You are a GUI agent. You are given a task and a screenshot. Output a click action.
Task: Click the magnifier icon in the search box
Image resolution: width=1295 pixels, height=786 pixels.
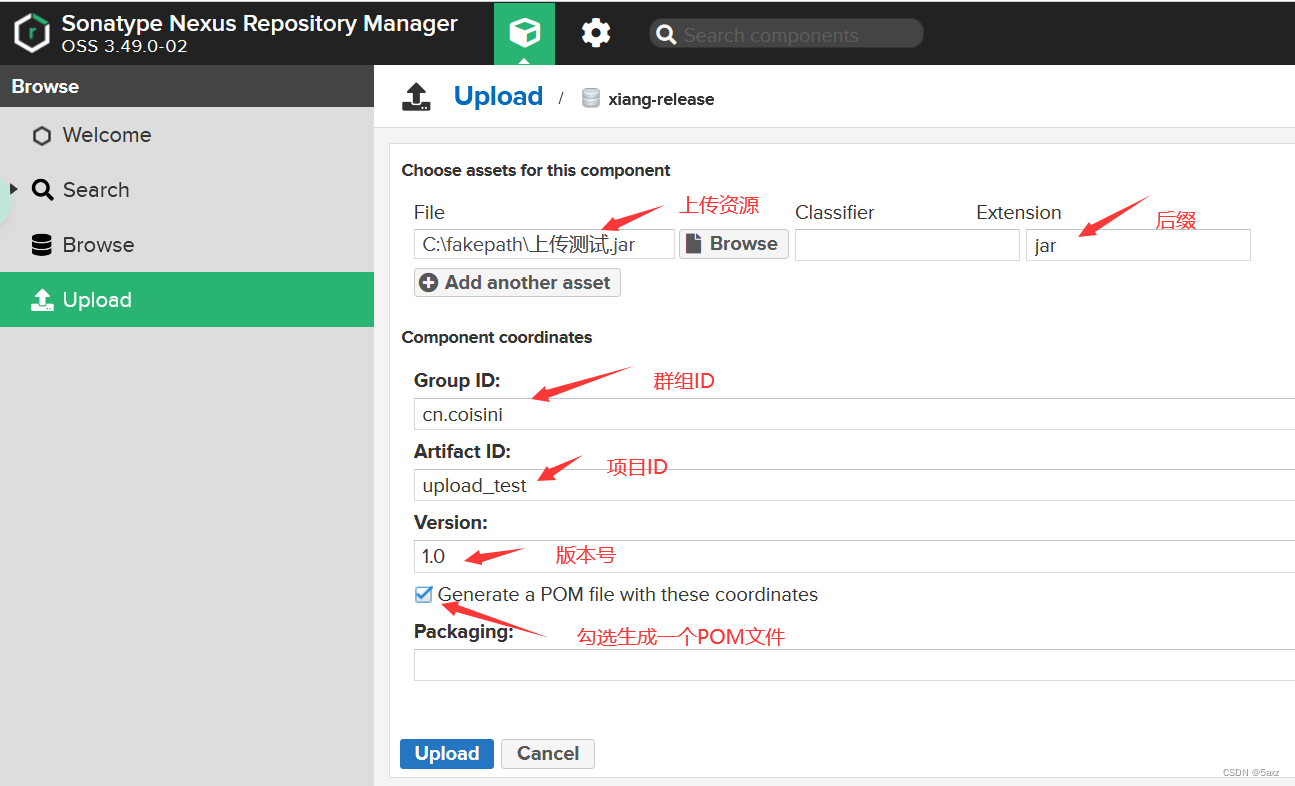coord(666,35)
